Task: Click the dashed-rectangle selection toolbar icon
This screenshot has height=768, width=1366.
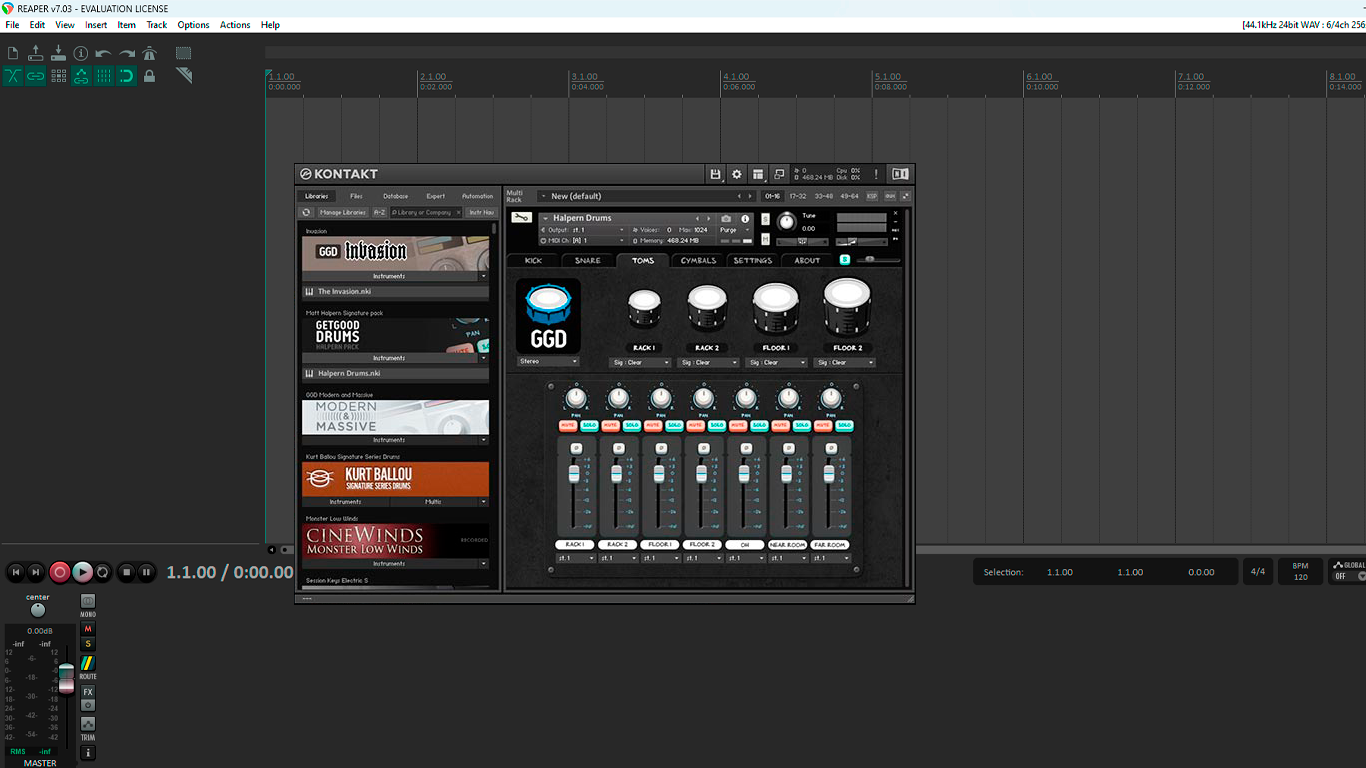Action: (184, 53)
